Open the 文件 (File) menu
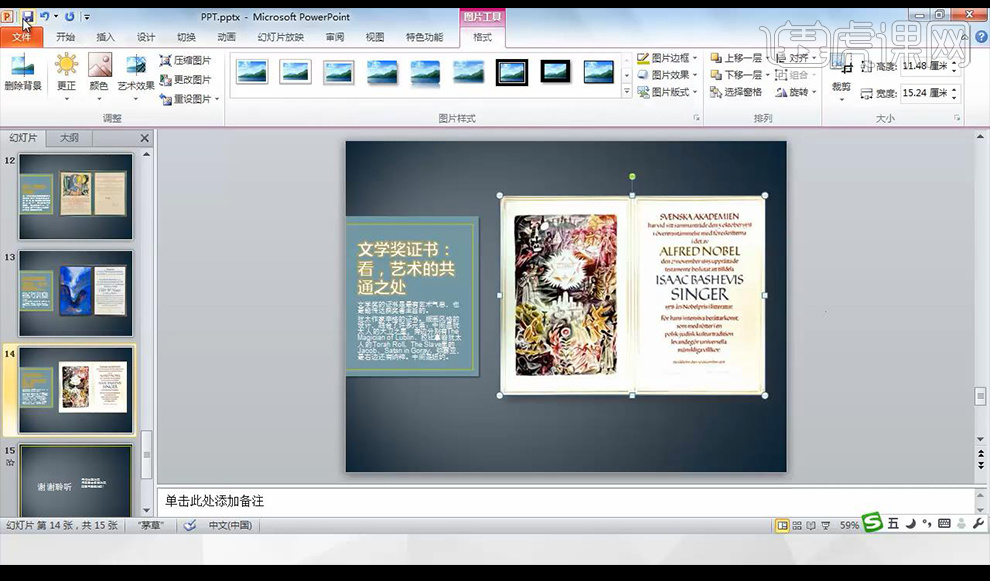Screen dimensions: 990x581 [21, 37]
